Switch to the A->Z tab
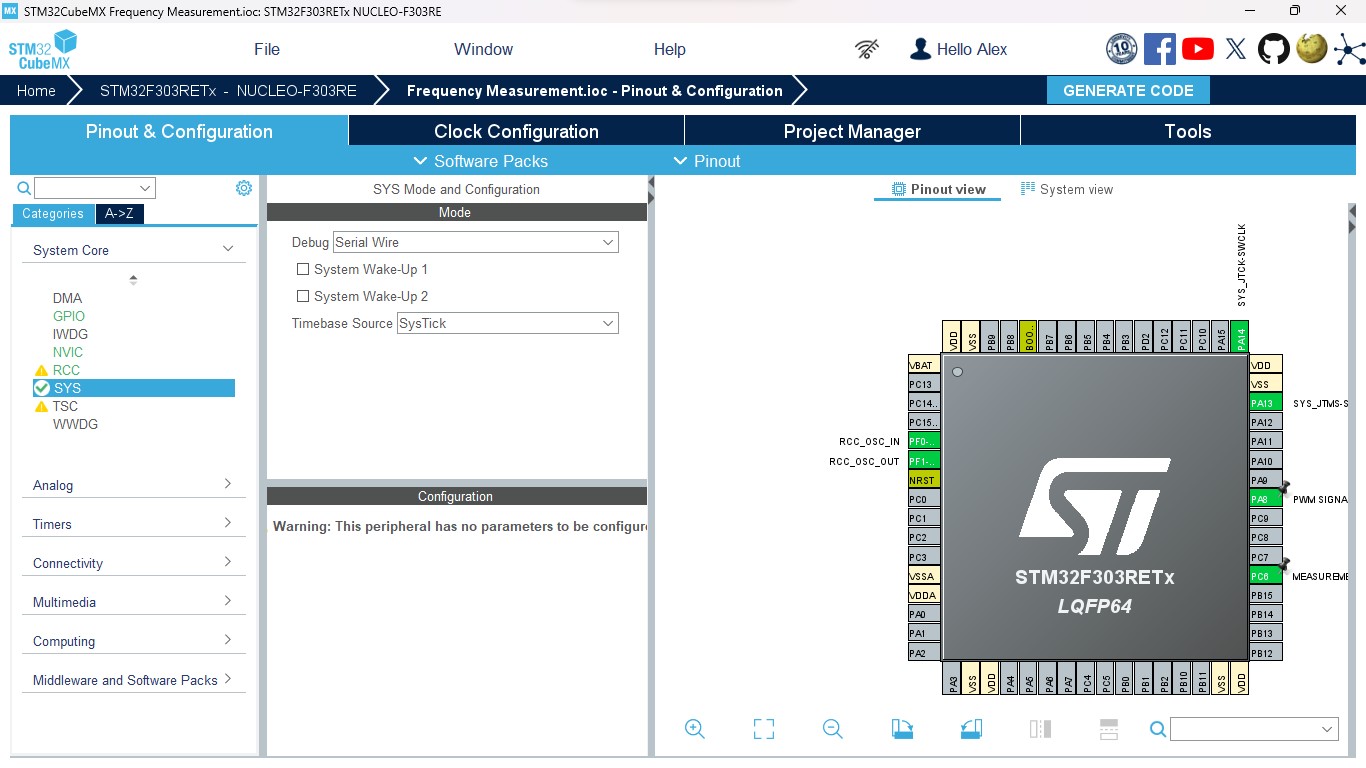The width and height of the screenshot is (1366, 768). pos(119,213)
